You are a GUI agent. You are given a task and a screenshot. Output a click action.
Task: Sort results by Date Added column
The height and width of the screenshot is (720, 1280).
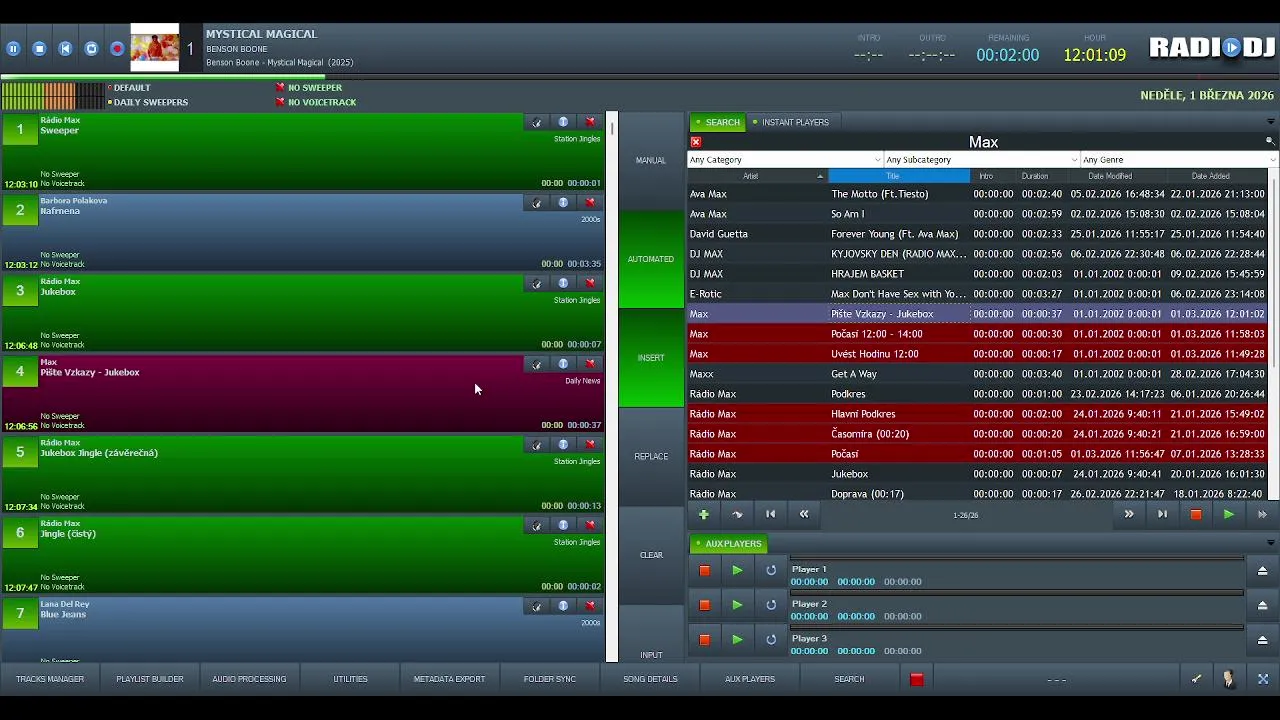tap(1210, 176)
